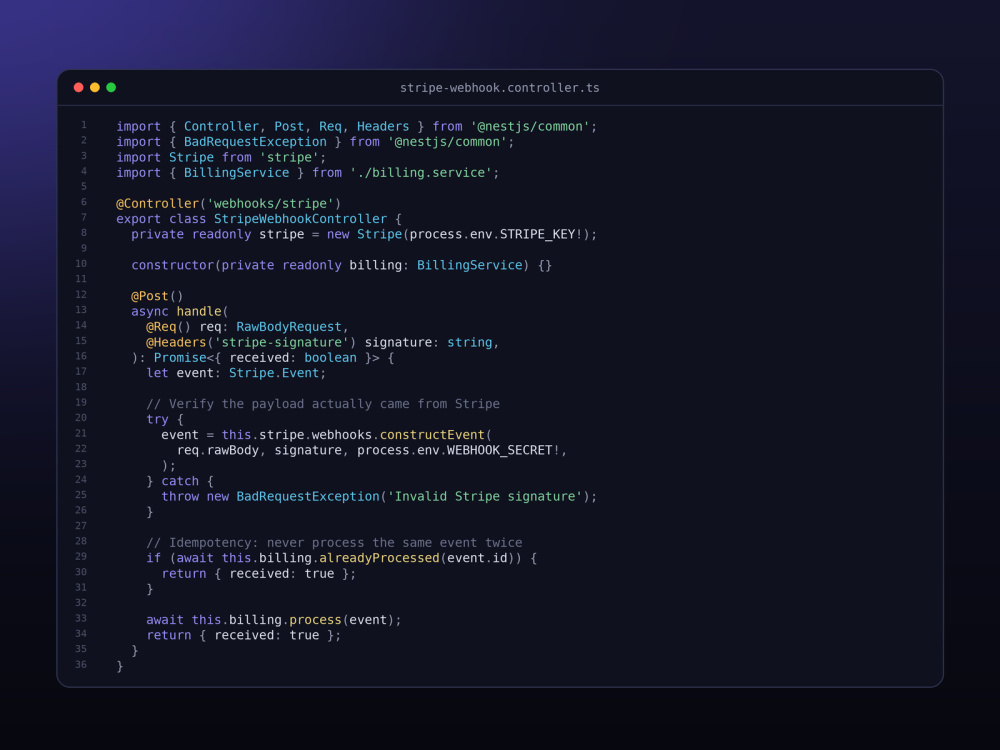Click the @Post decorator
Screen dimensions: 1000x750
(x=150, y=296)
